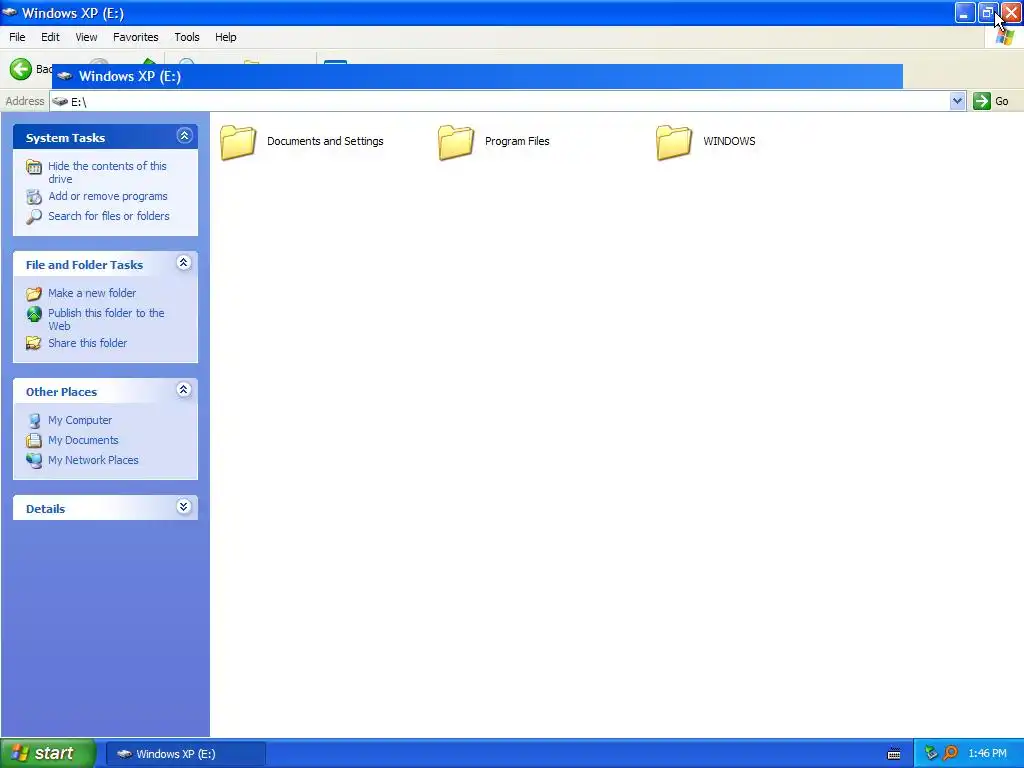This screenshot has width=1024, height=768.
Task: Click the Windows XP (E:) taskbar button
Action: (x=186, y=754)
